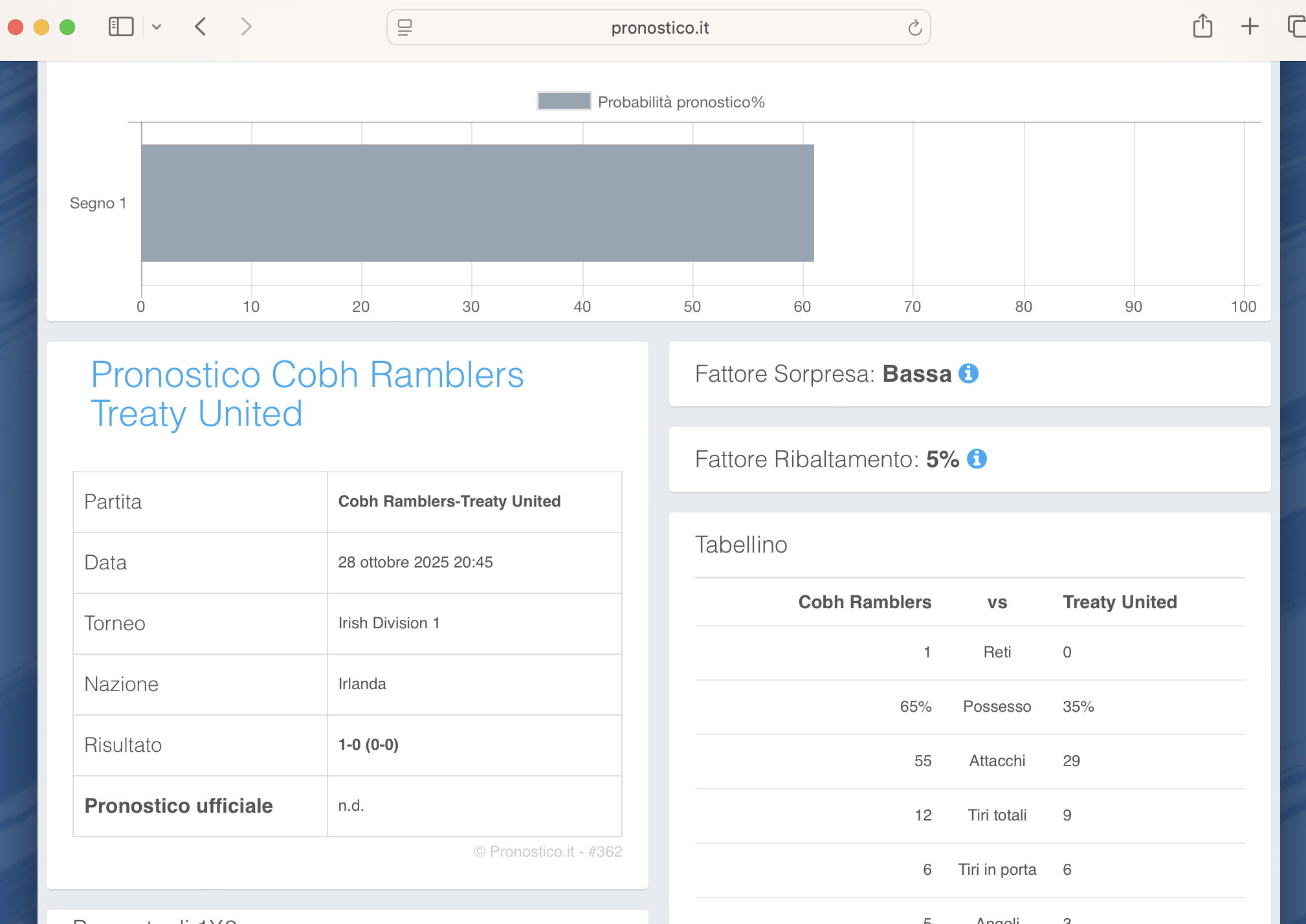
Task: Click the Treaty United column header
Action: click(1120, 602)
